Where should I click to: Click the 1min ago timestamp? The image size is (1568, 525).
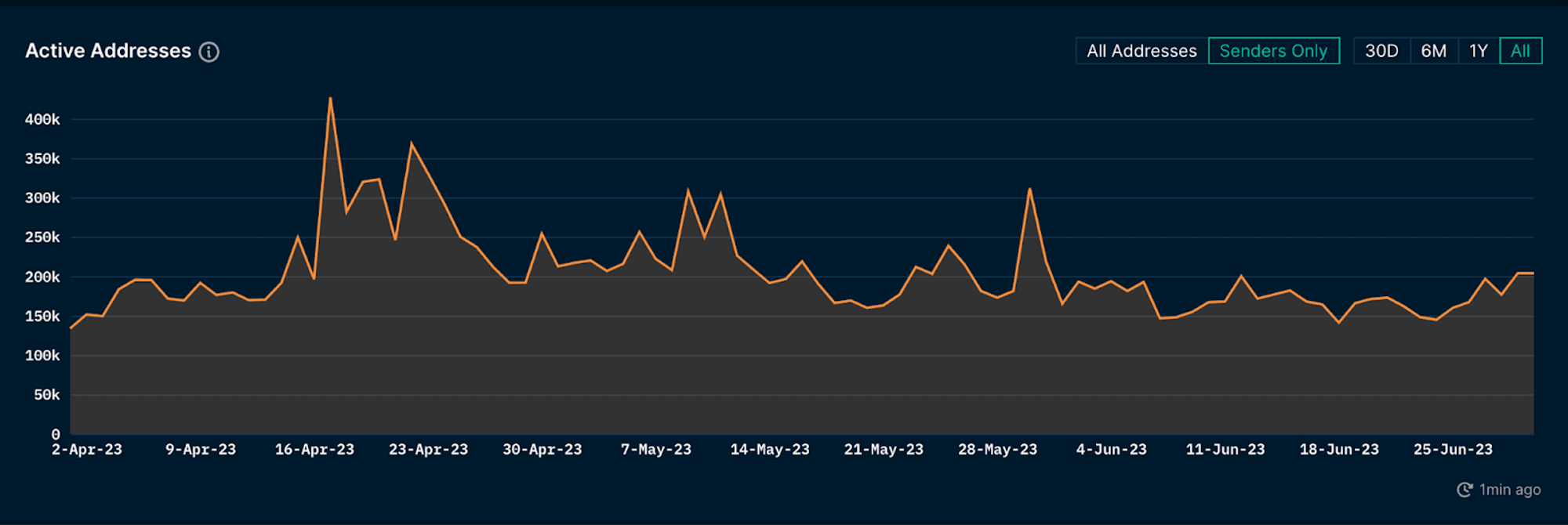pyautogui.click(x=1510, y=490)
